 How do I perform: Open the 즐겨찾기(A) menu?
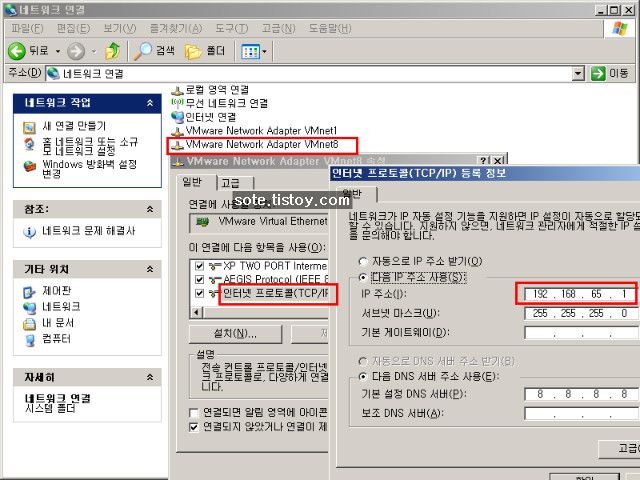pos(176,29)
